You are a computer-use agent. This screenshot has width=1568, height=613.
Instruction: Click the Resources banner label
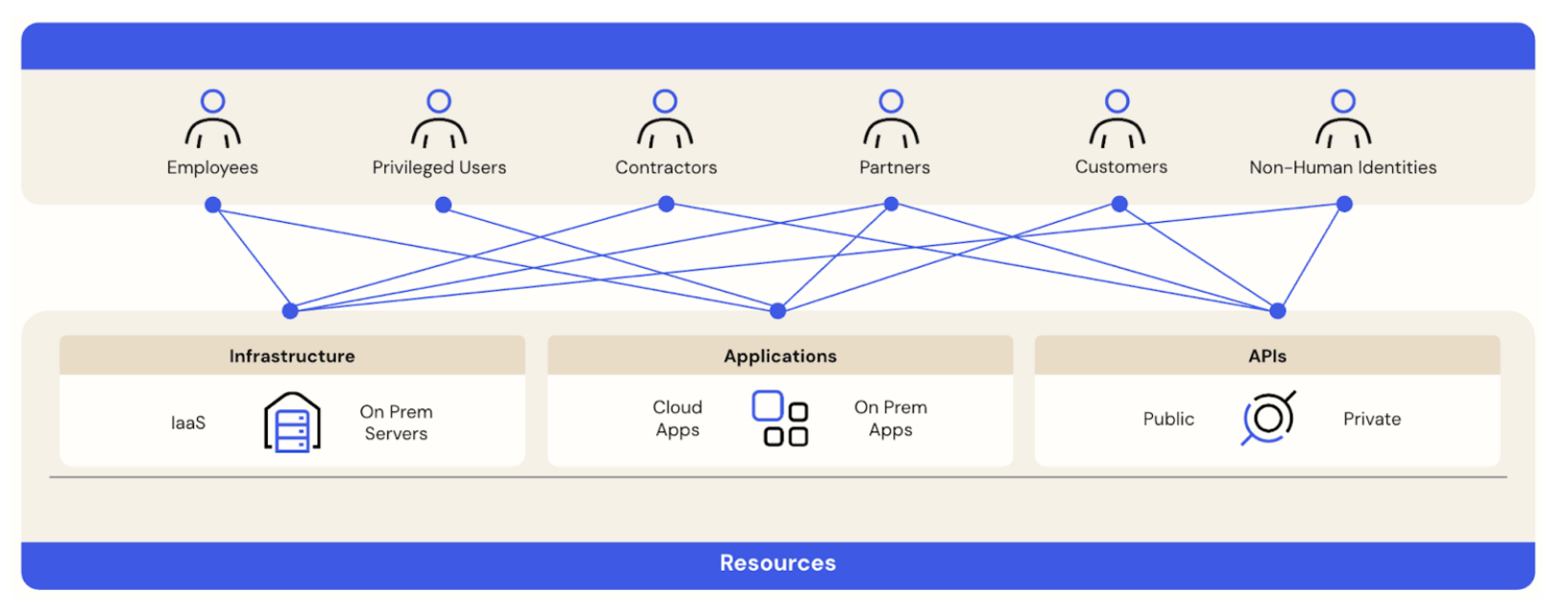(777, 563)
